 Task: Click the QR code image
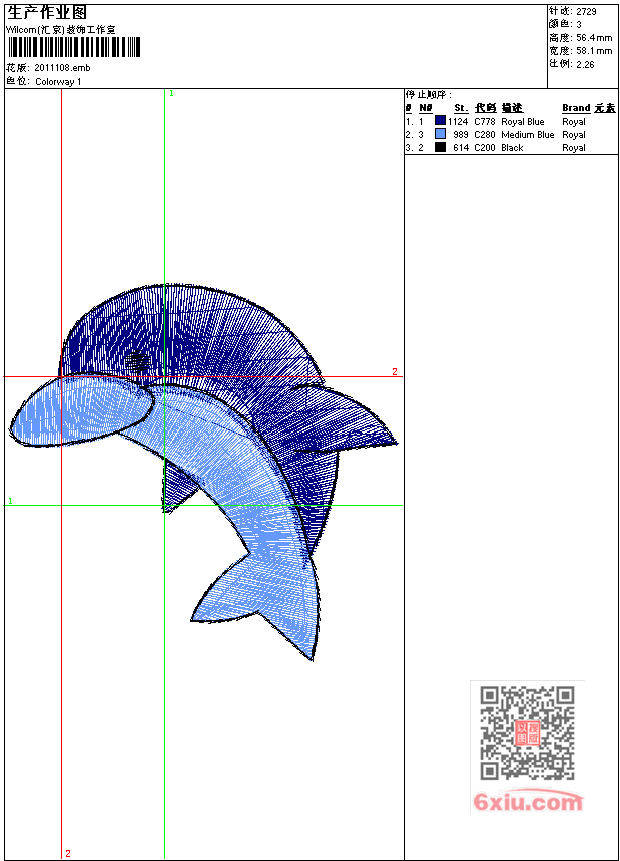[x=527, y=732]
